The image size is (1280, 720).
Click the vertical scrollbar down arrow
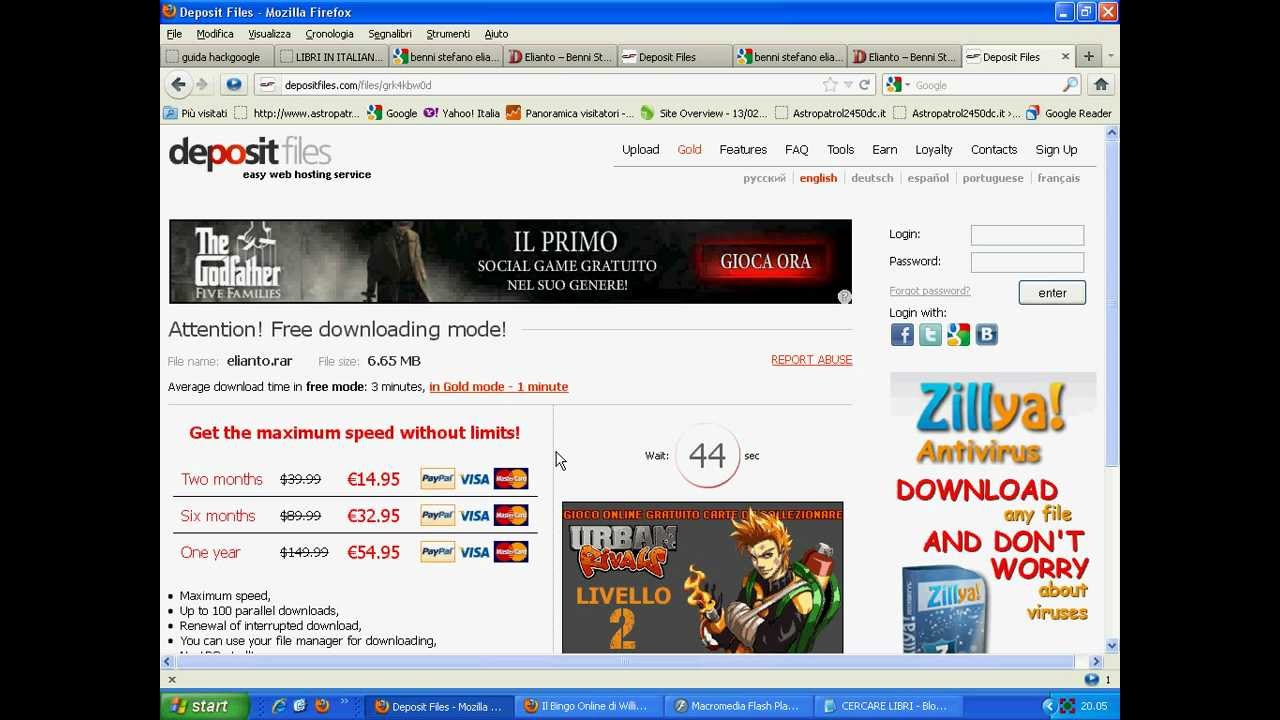tap(1112, 646)
